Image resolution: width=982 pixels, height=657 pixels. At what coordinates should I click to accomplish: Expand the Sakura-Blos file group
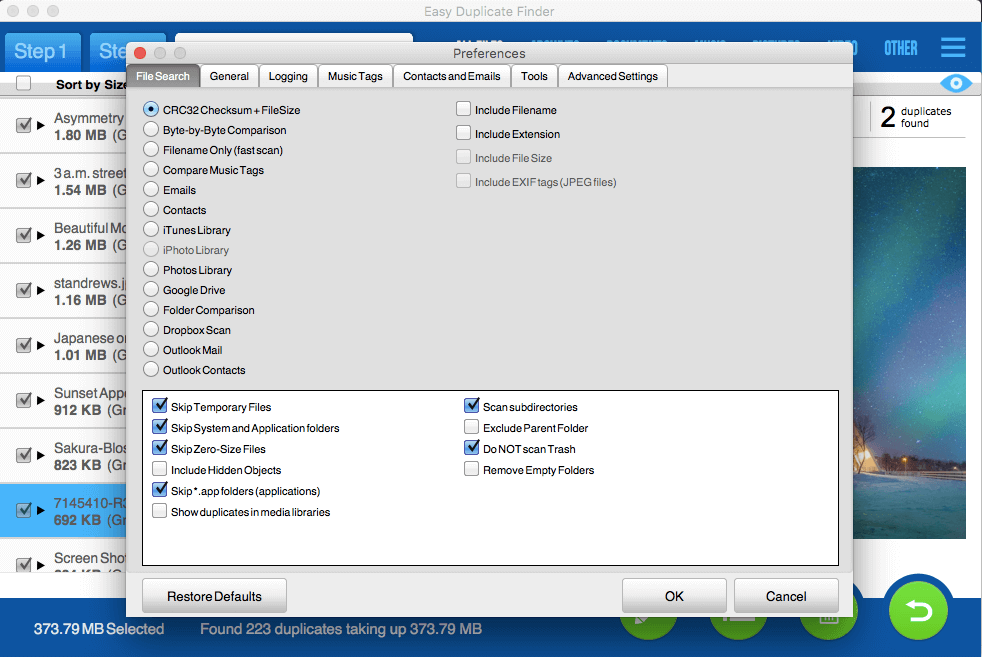pos(41,455)
